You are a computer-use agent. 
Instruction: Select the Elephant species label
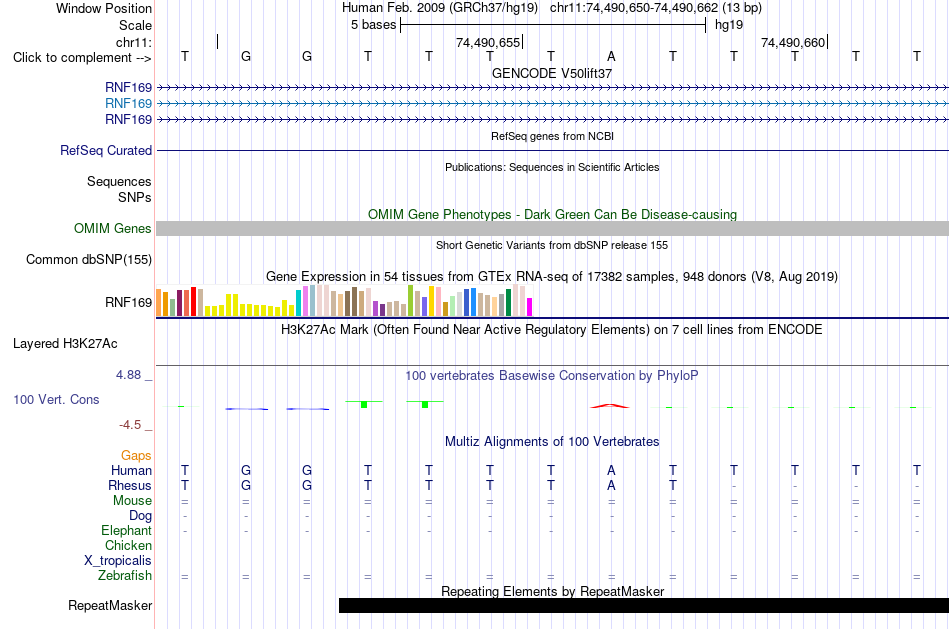(127, 530)
